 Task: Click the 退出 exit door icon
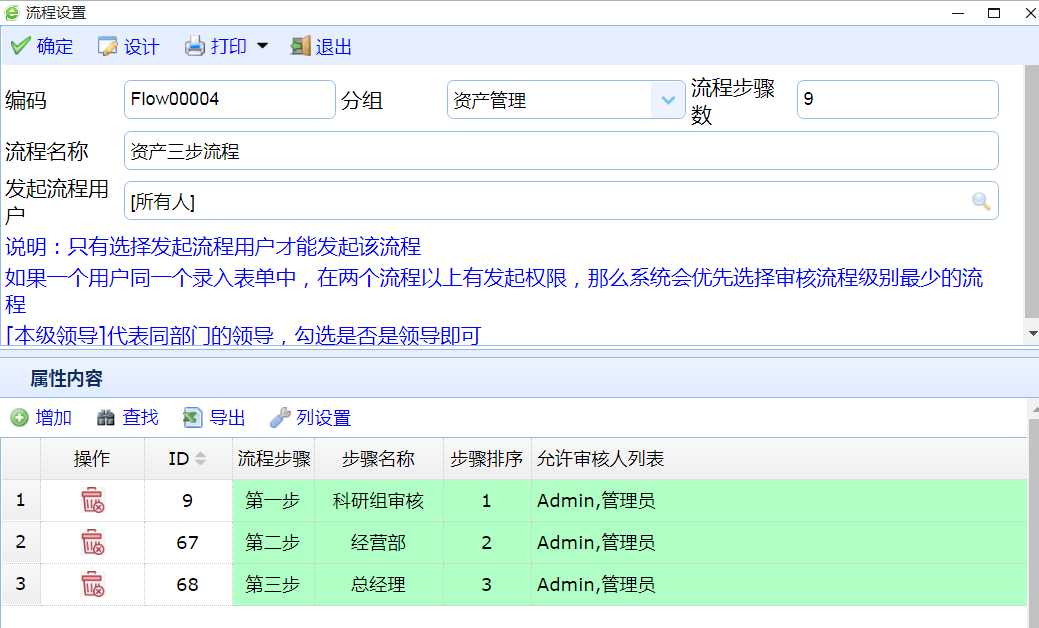(x=300, y=46)
